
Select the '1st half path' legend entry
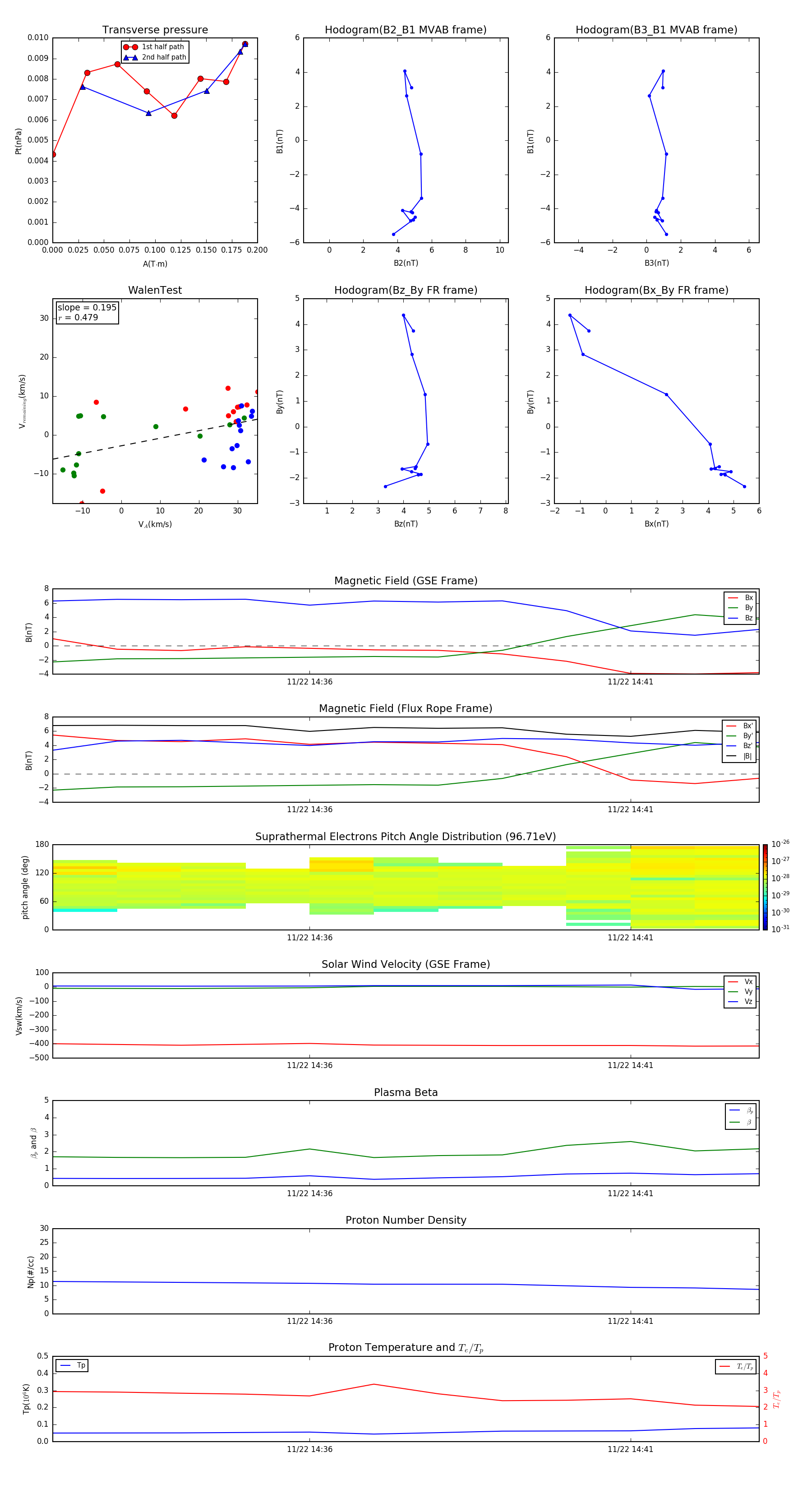click(x=154, y=47)
